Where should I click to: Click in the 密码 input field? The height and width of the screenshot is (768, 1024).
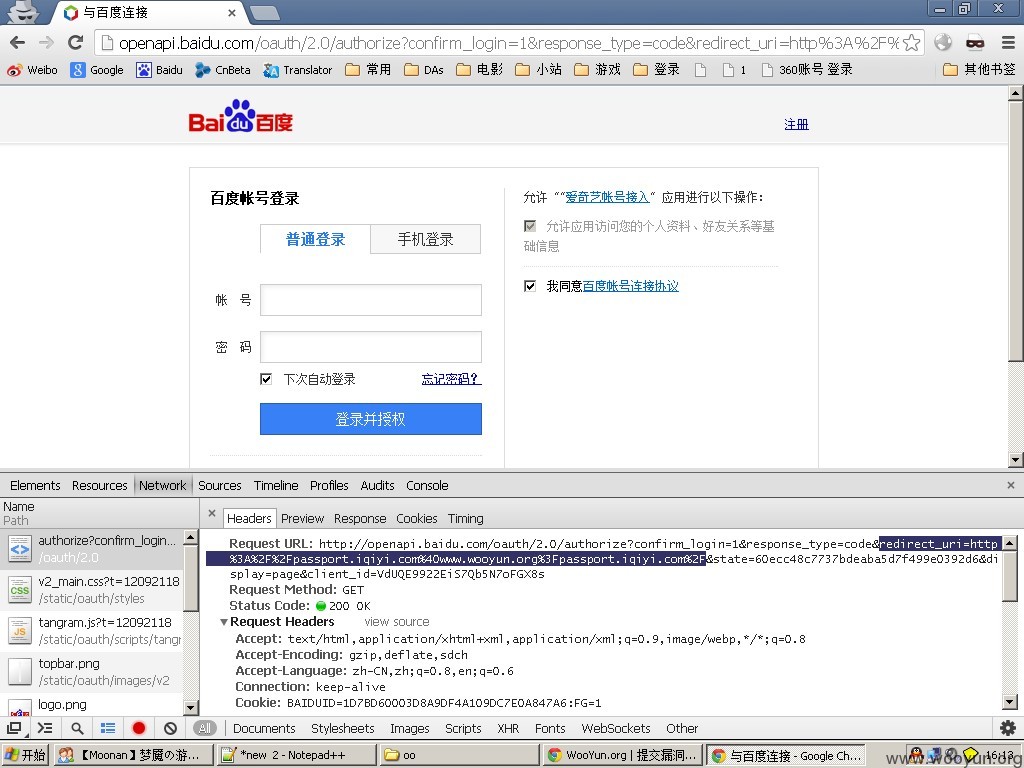tap(370, 347)
